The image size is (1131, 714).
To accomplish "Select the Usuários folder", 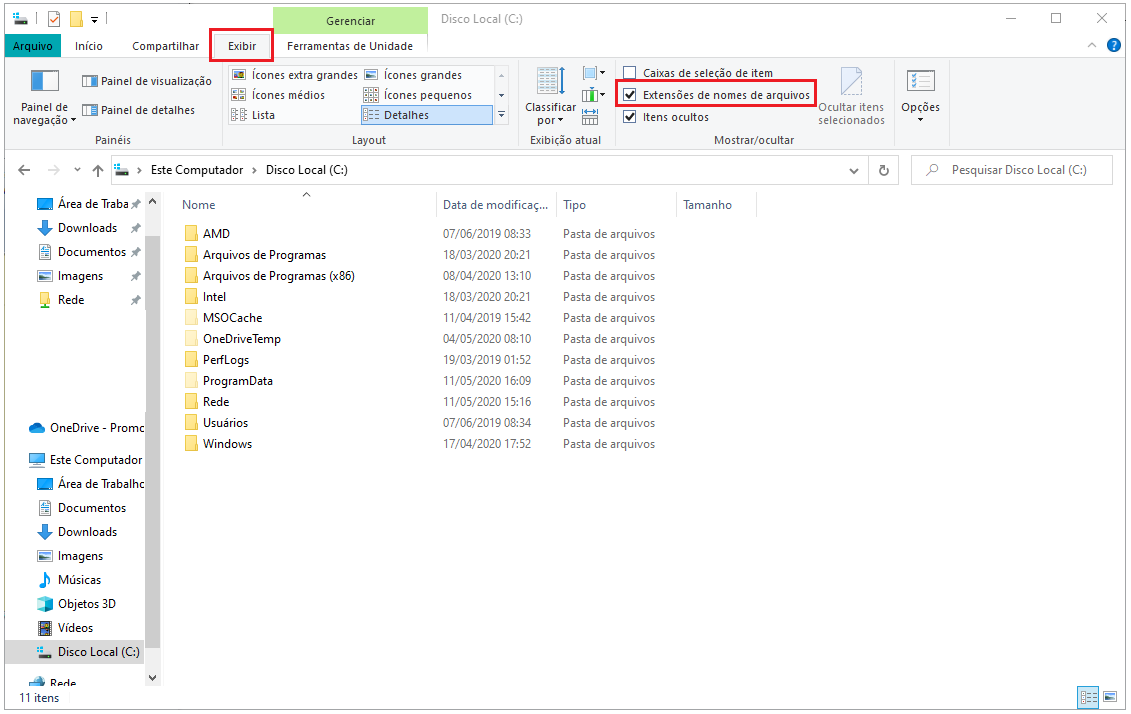I will (x=225, y=423).
